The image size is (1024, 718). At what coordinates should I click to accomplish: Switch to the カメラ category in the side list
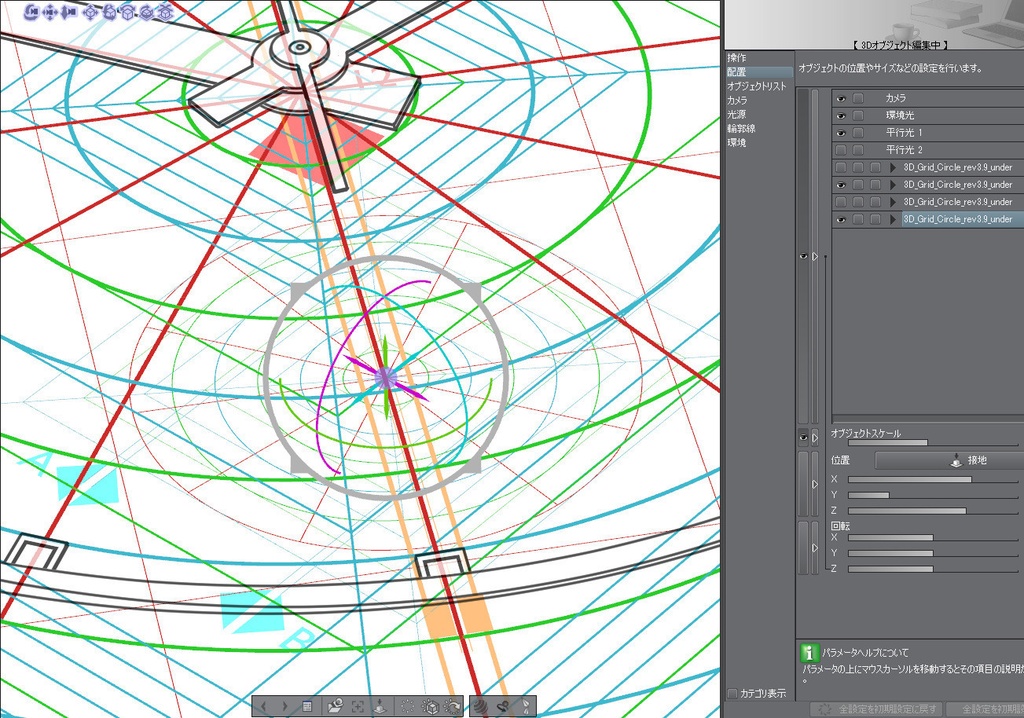(x=740, y=100)
